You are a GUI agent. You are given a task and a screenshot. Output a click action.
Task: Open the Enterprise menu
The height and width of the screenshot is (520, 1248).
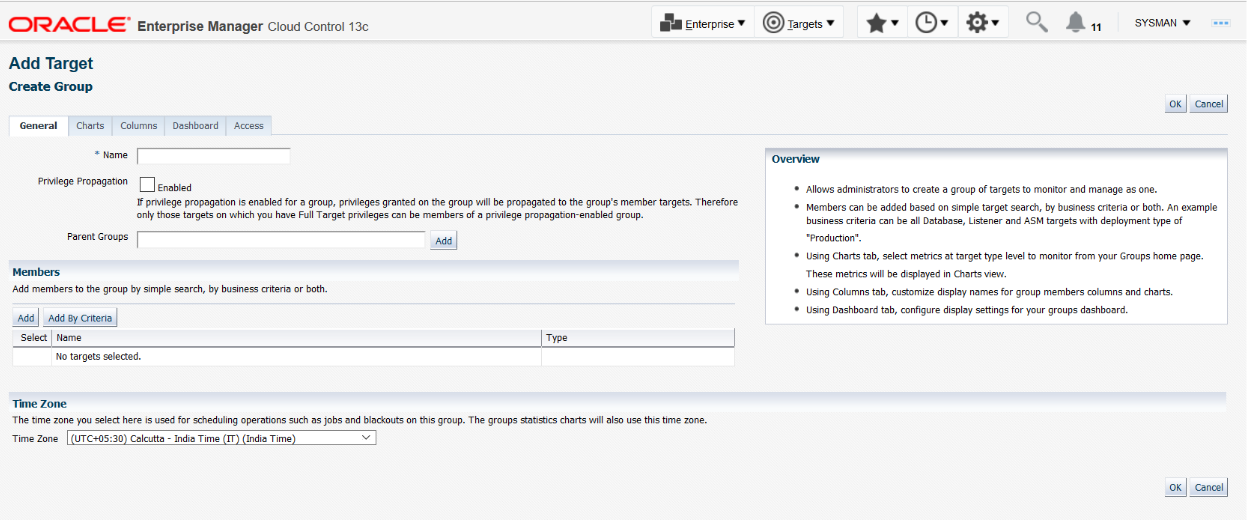(703, 23)
